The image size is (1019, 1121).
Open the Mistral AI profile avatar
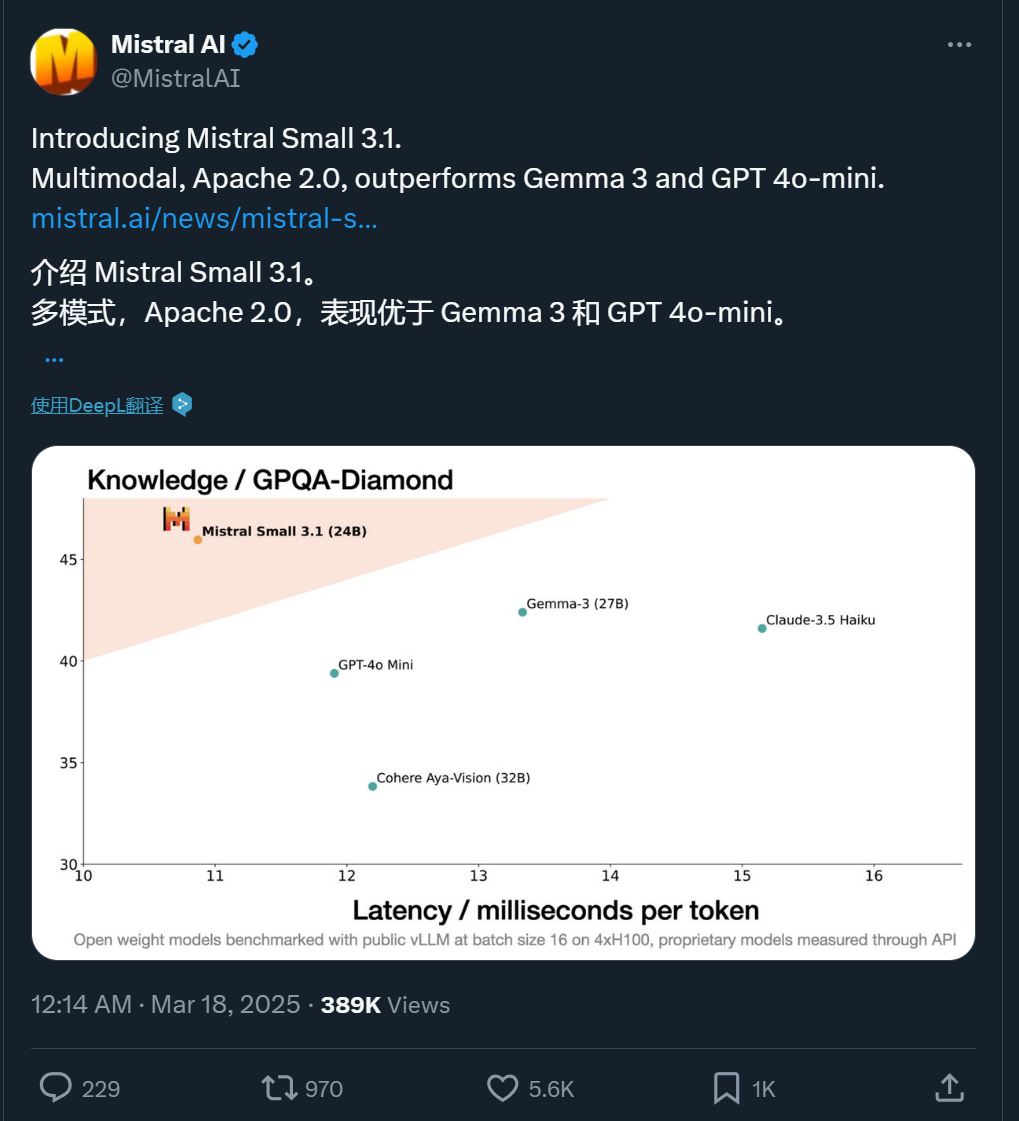(x=63, y=61)
